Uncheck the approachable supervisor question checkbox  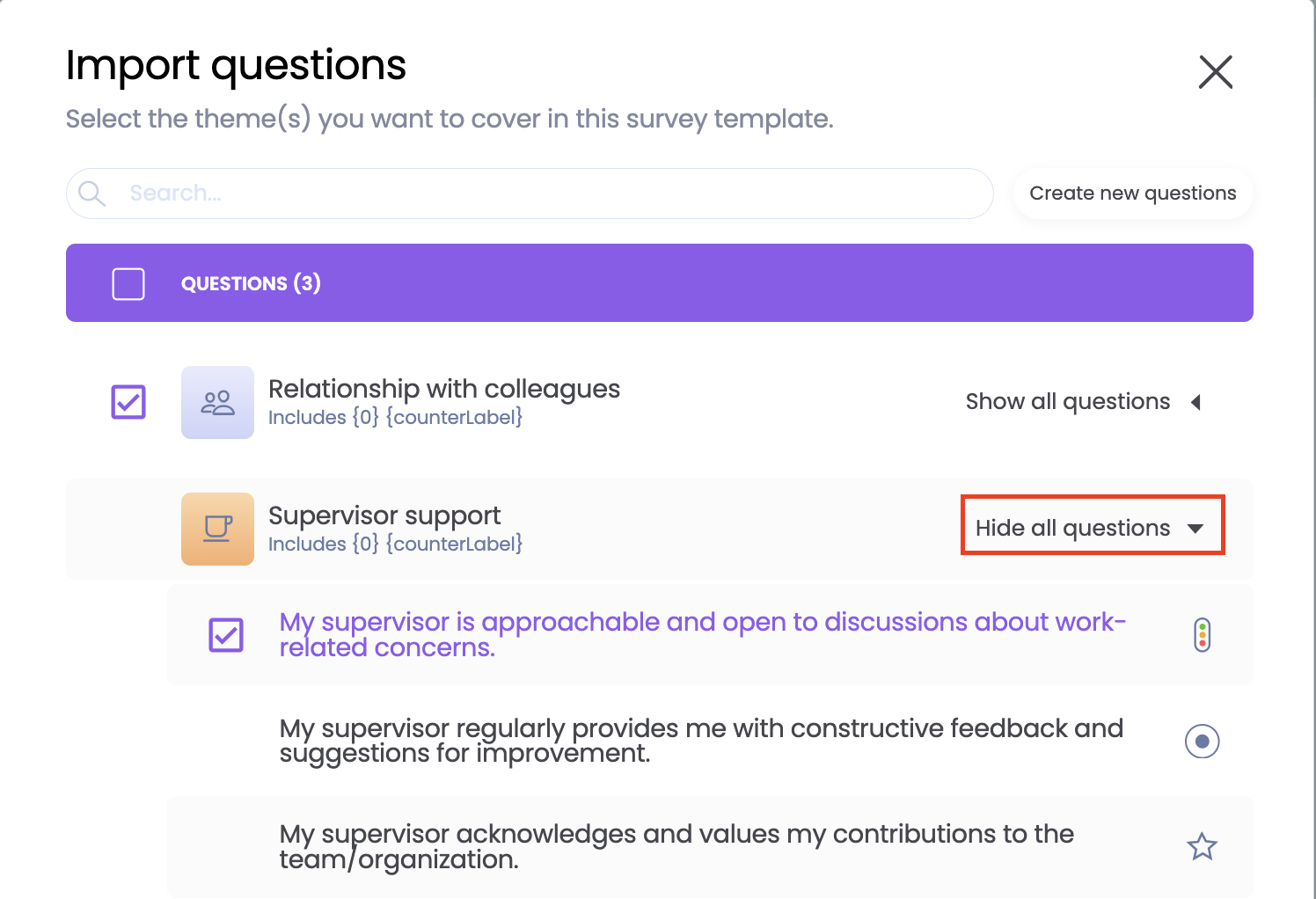(x=226, y=635)
